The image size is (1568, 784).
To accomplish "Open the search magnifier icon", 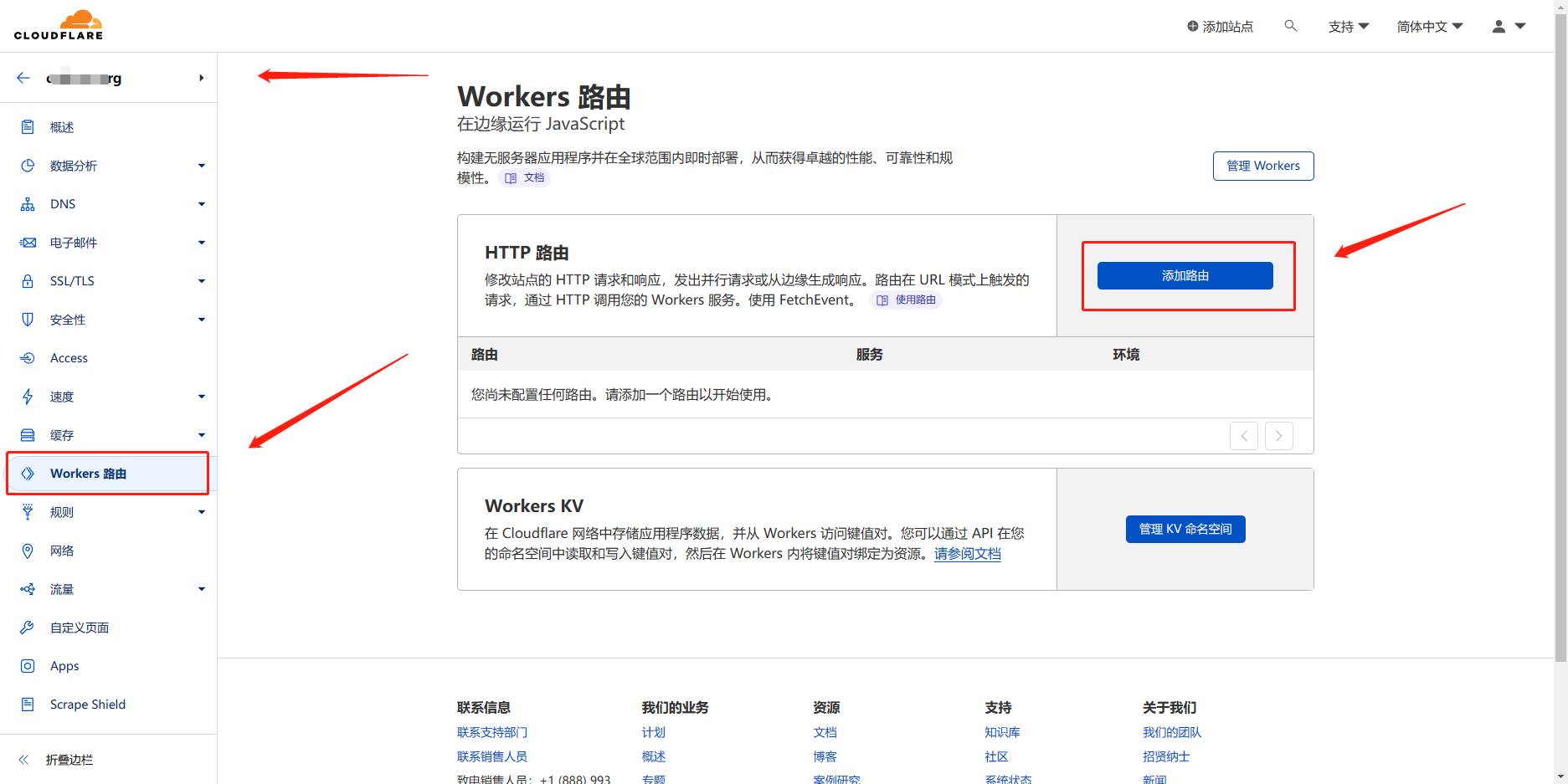I will tap(1290, 26).
